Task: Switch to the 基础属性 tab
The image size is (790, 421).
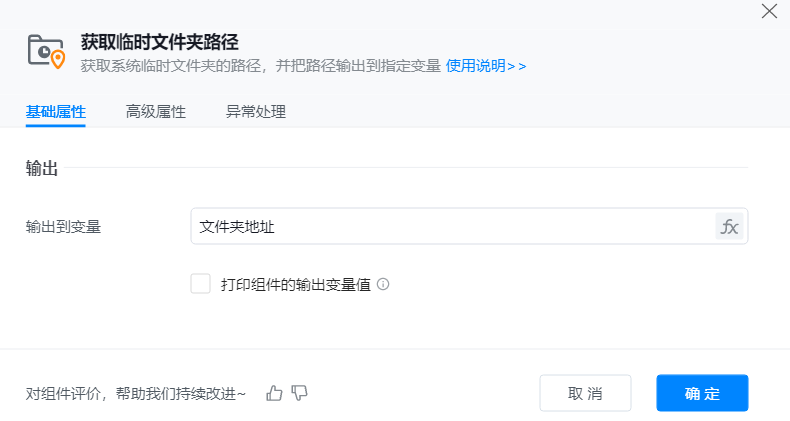Action: pos(55,111)
